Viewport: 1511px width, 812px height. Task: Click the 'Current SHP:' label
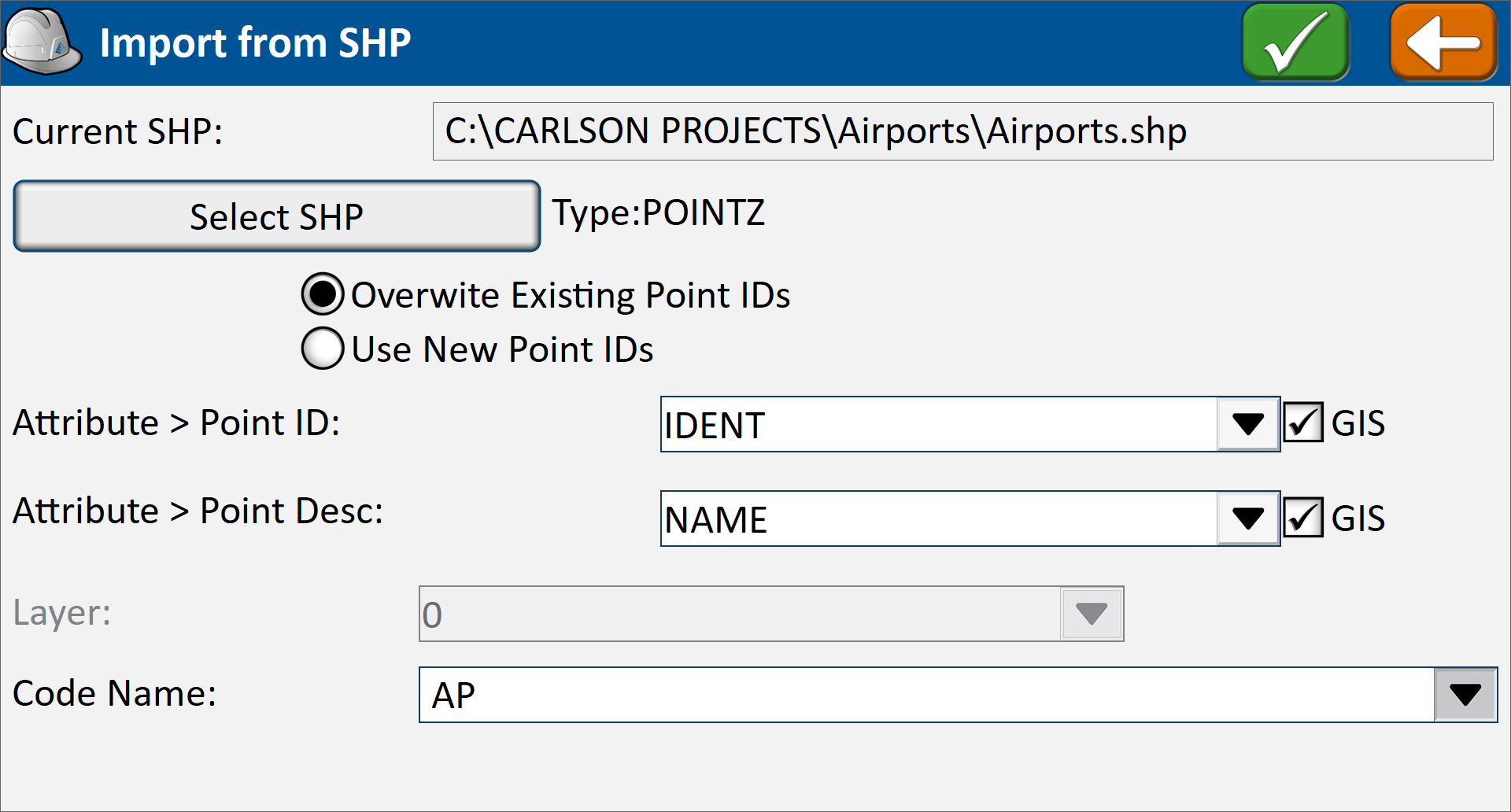coord(118,131)
